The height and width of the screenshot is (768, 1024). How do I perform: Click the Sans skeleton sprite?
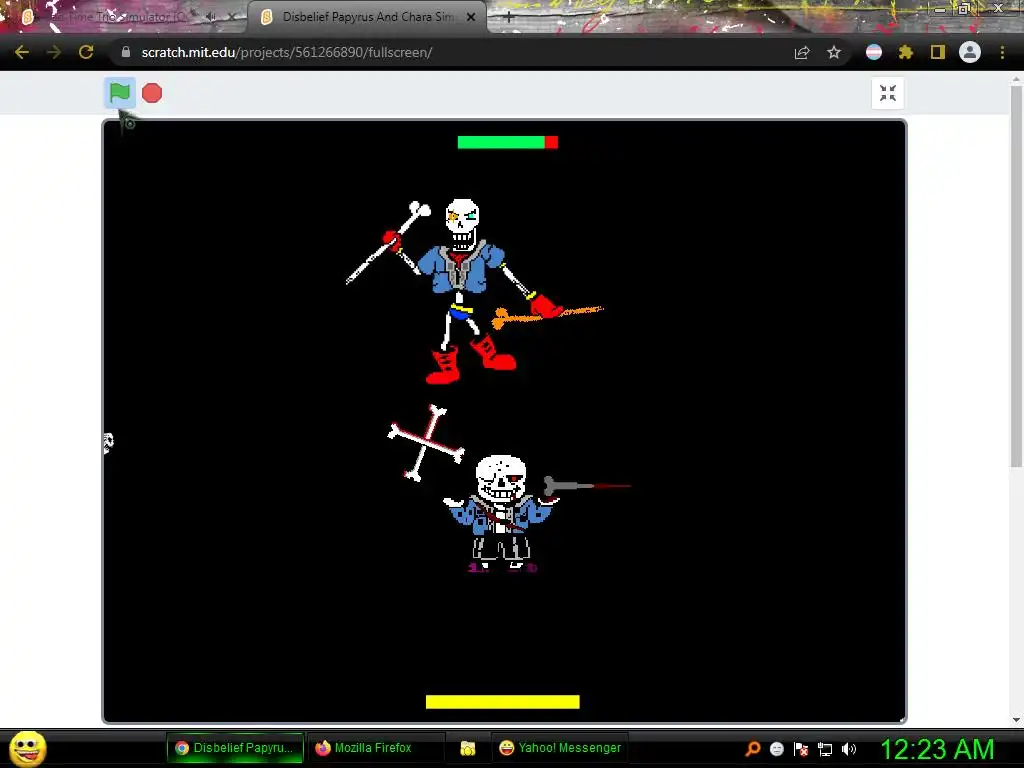click(x=500, y=513)
